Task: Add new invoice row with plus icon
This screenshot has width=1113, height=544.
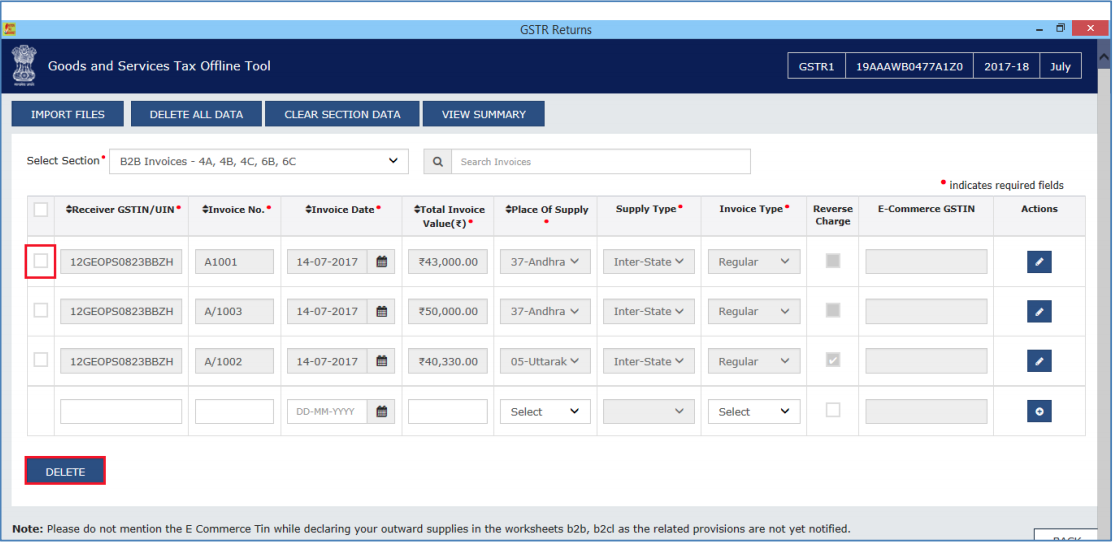Action: (x=1039, y=411)
